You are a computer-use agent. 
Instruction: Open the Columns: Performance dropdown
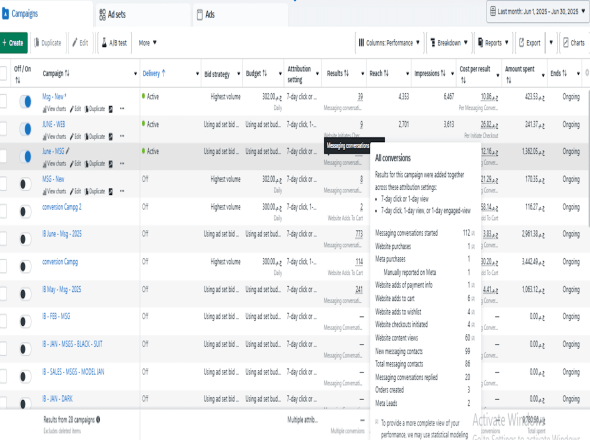pos(389,43)
